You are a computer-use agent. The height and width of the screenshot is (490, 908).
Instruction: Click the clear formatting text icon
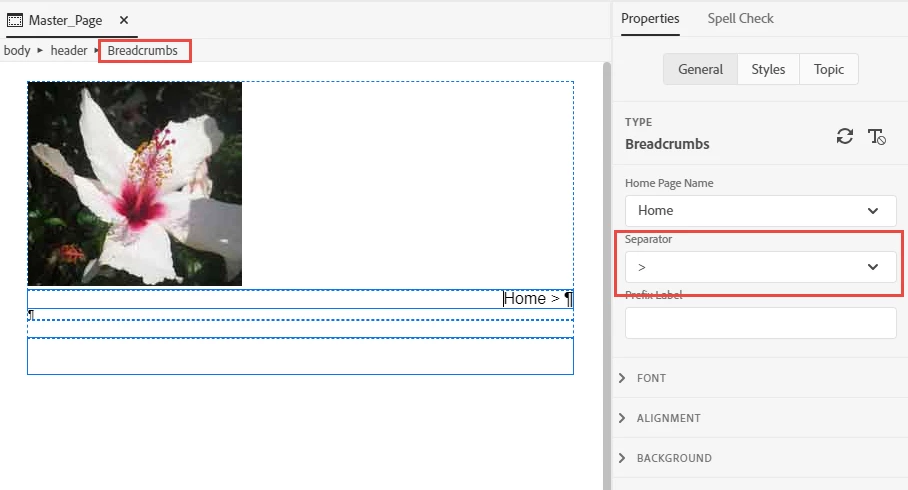(877, 137)
